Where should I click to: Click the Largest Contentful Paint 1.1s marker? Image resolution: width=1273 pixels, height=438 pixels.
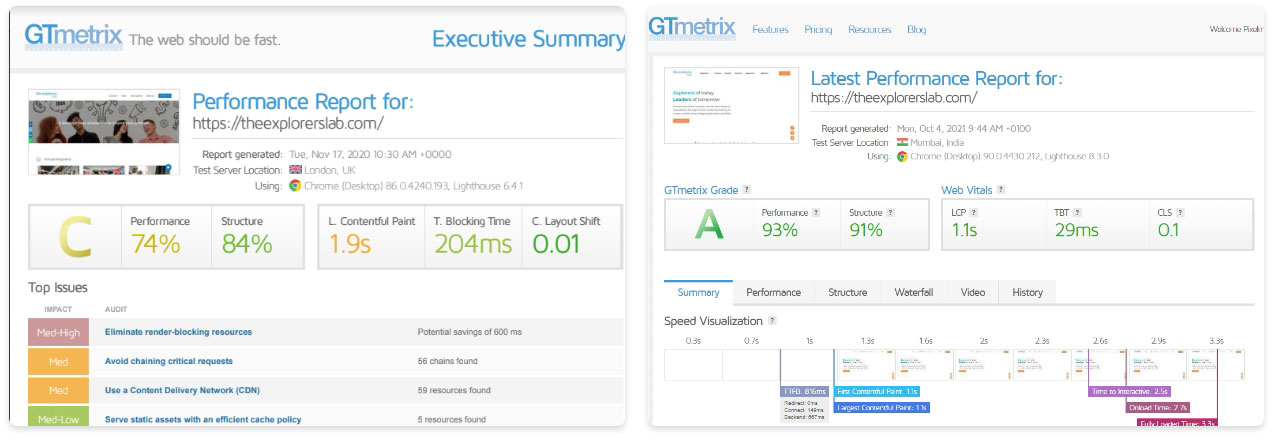[x=882, y=407]
